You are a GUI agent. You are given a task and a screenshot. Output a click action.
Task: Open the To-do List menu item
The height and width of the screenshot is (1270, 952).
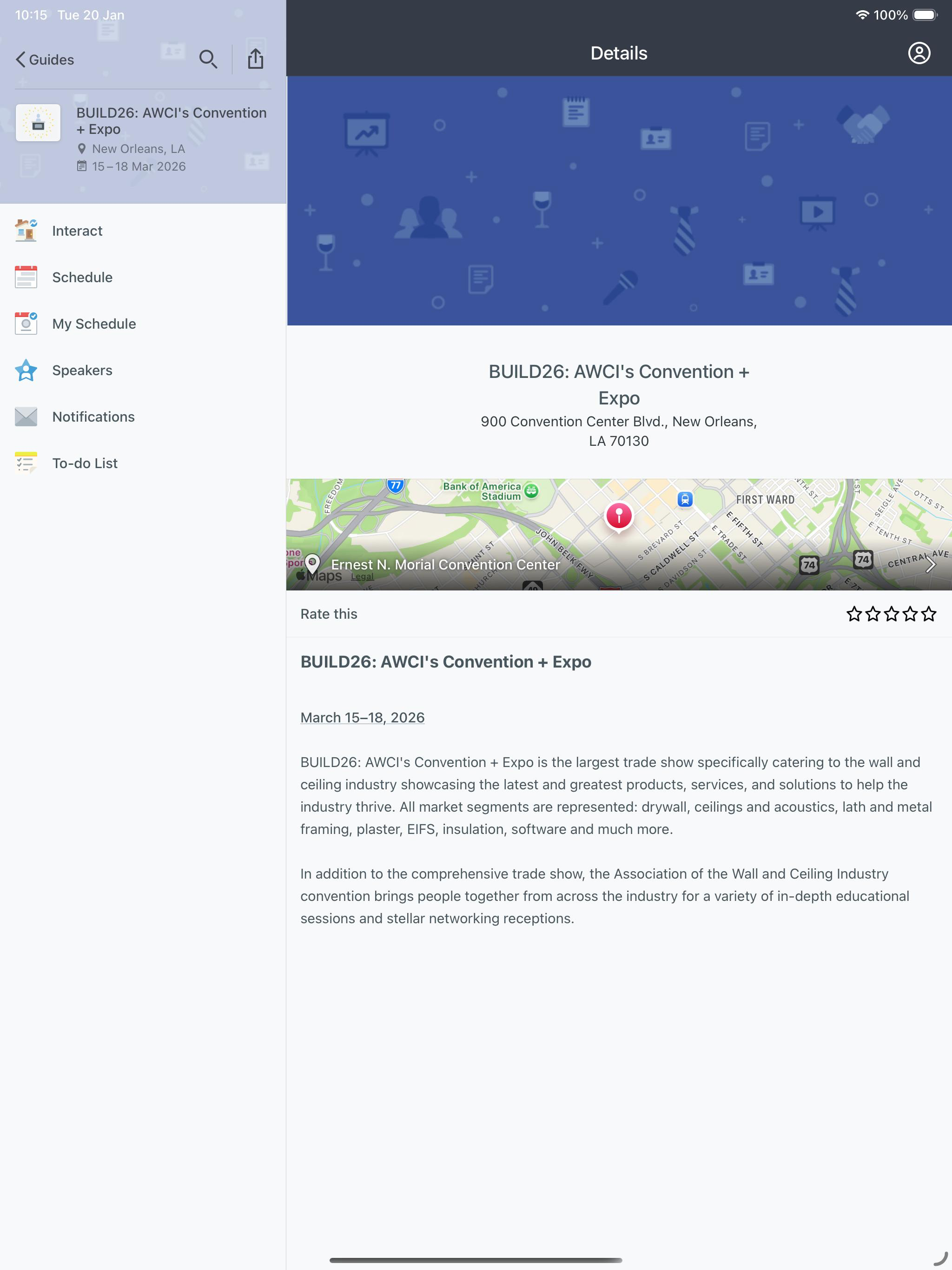tap(143, 463)
